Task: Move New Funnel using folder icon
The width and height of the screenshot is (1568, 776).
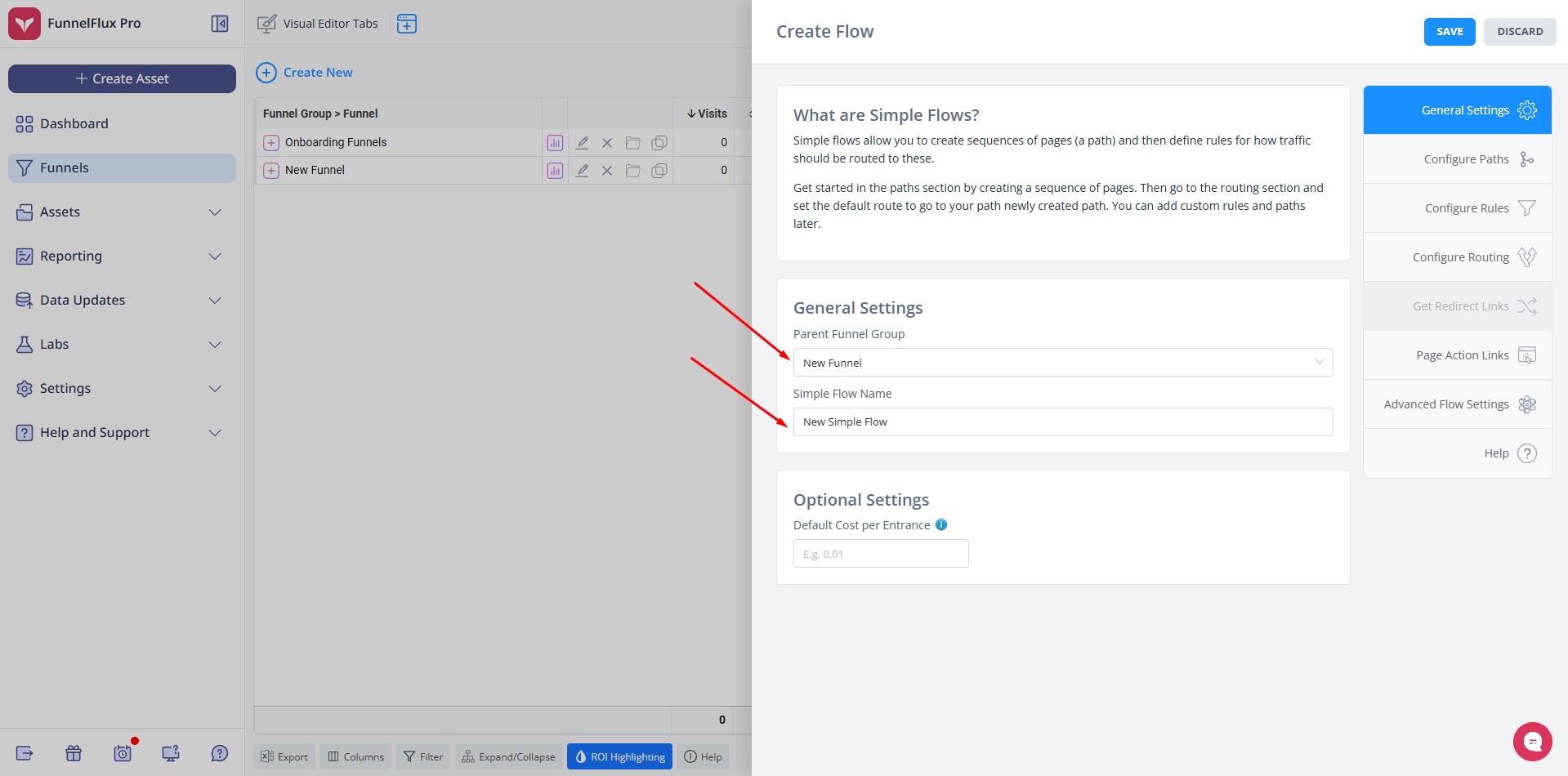Action: point(632,171)
